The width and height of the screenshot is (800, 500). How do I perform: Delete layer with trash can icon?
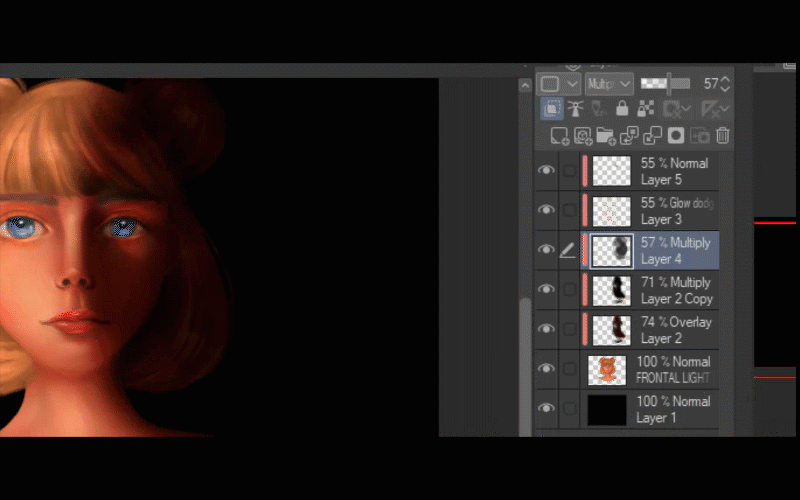[x=723, y=136]
